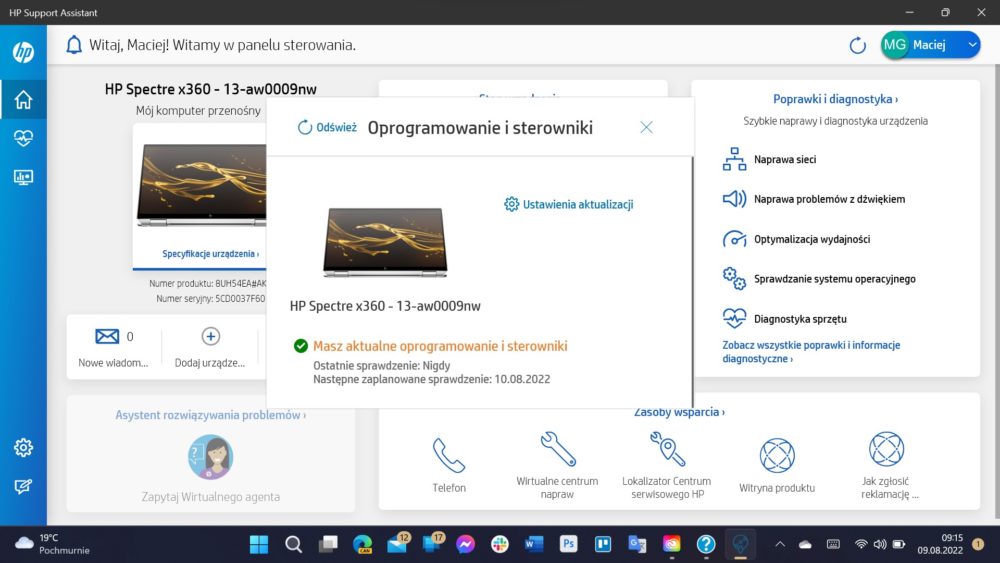Open Word from the taskbar
The image size is (1000, 563).
pos(534,544)
